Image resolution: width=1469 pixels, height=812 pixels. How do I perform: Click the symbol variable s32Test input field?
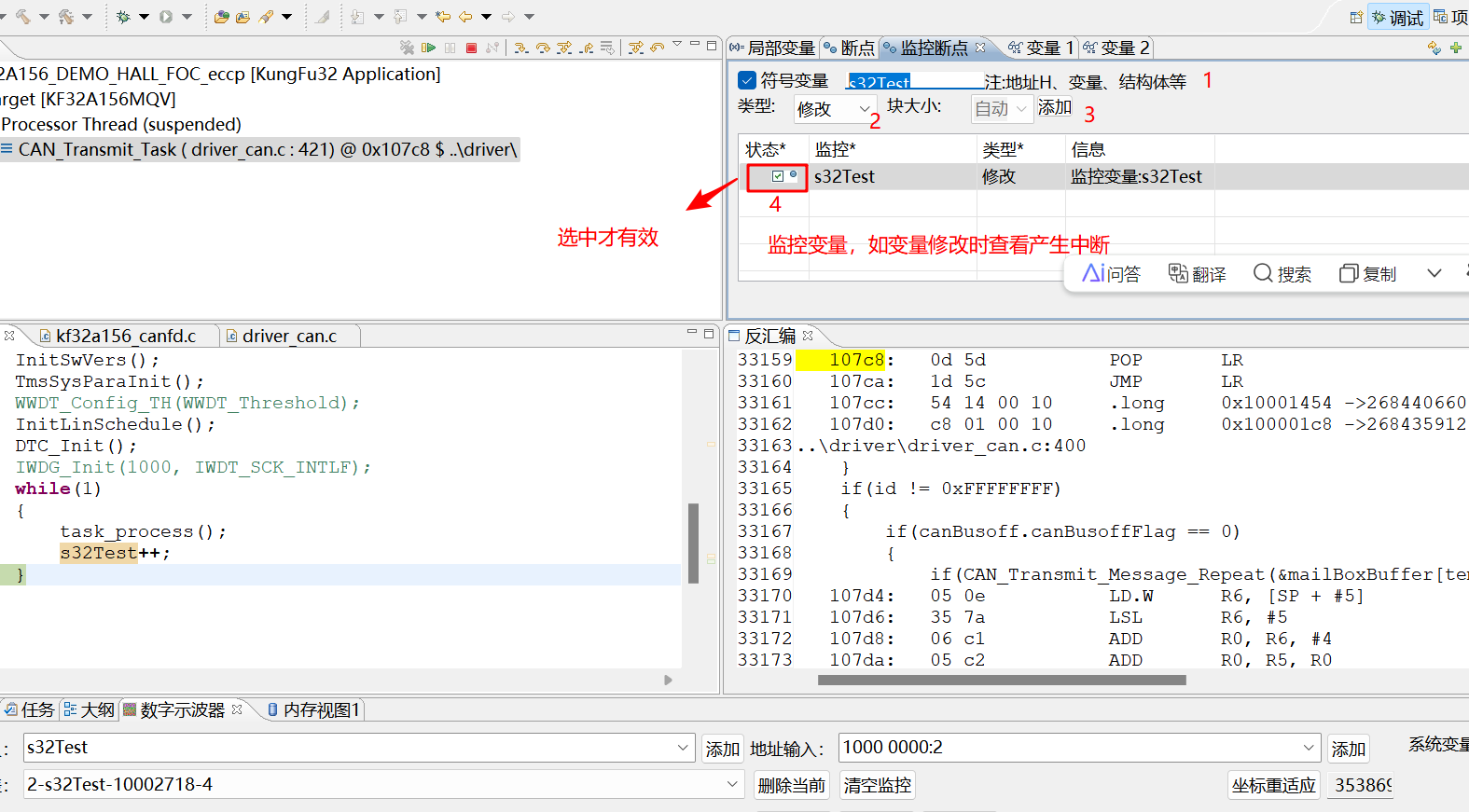(x=915, y=81)
